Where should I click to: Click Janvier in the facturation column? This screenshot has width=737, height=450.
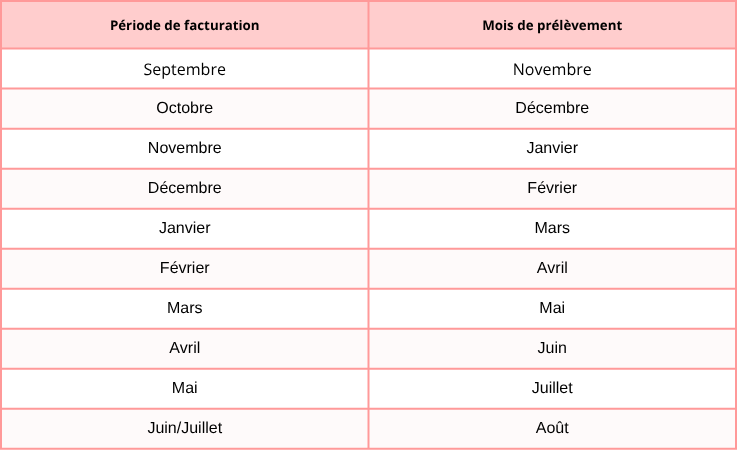185,228
